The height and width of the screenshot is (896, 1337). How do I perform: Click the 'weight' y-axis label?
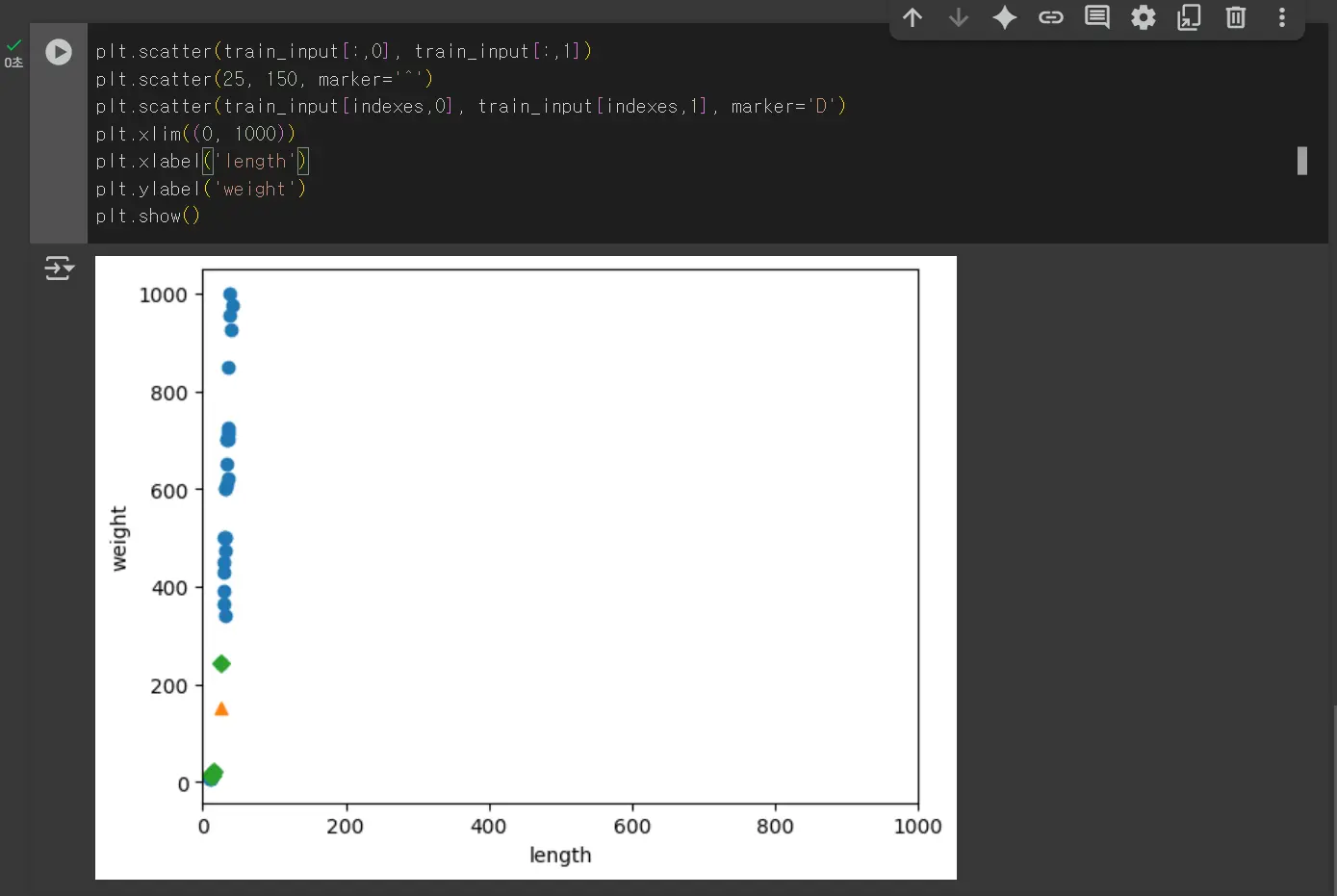coord(118,539)
